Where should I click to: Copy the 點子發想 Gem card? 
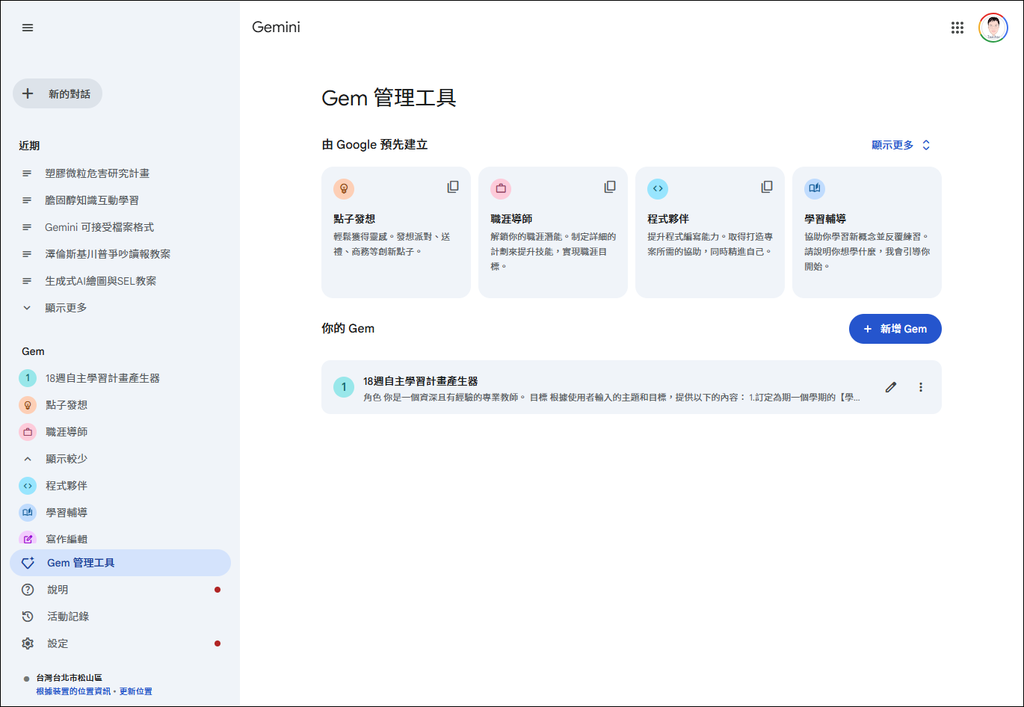[x=453, y=187]
